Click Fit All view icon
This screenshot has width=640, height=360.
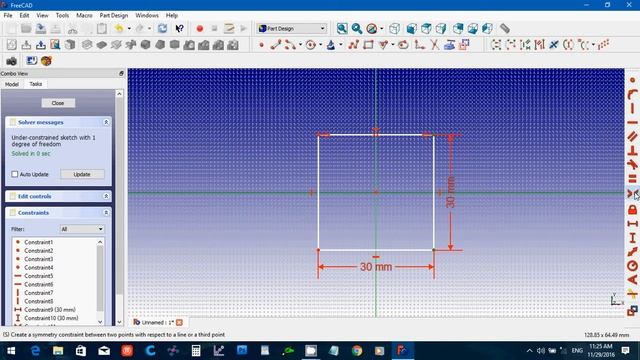click(x=342, y=29)
